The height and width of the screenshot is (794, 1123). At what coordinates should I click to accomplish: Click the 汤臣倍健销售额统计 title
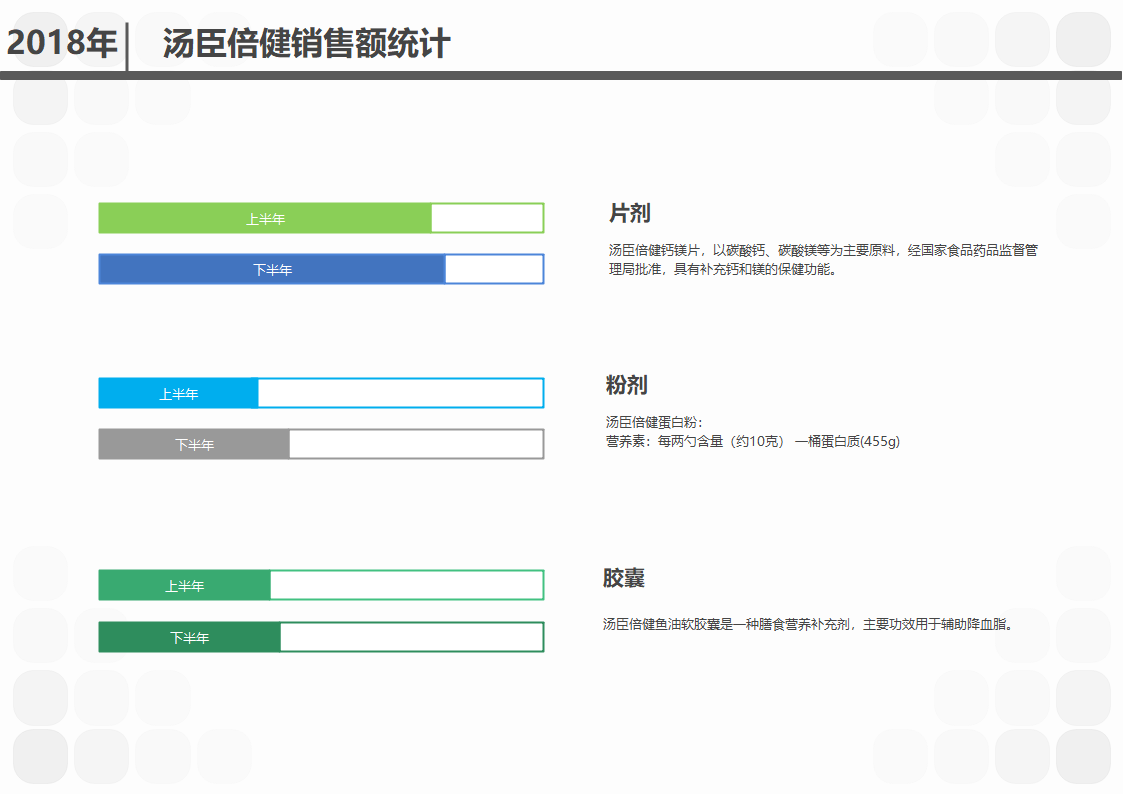307,44
